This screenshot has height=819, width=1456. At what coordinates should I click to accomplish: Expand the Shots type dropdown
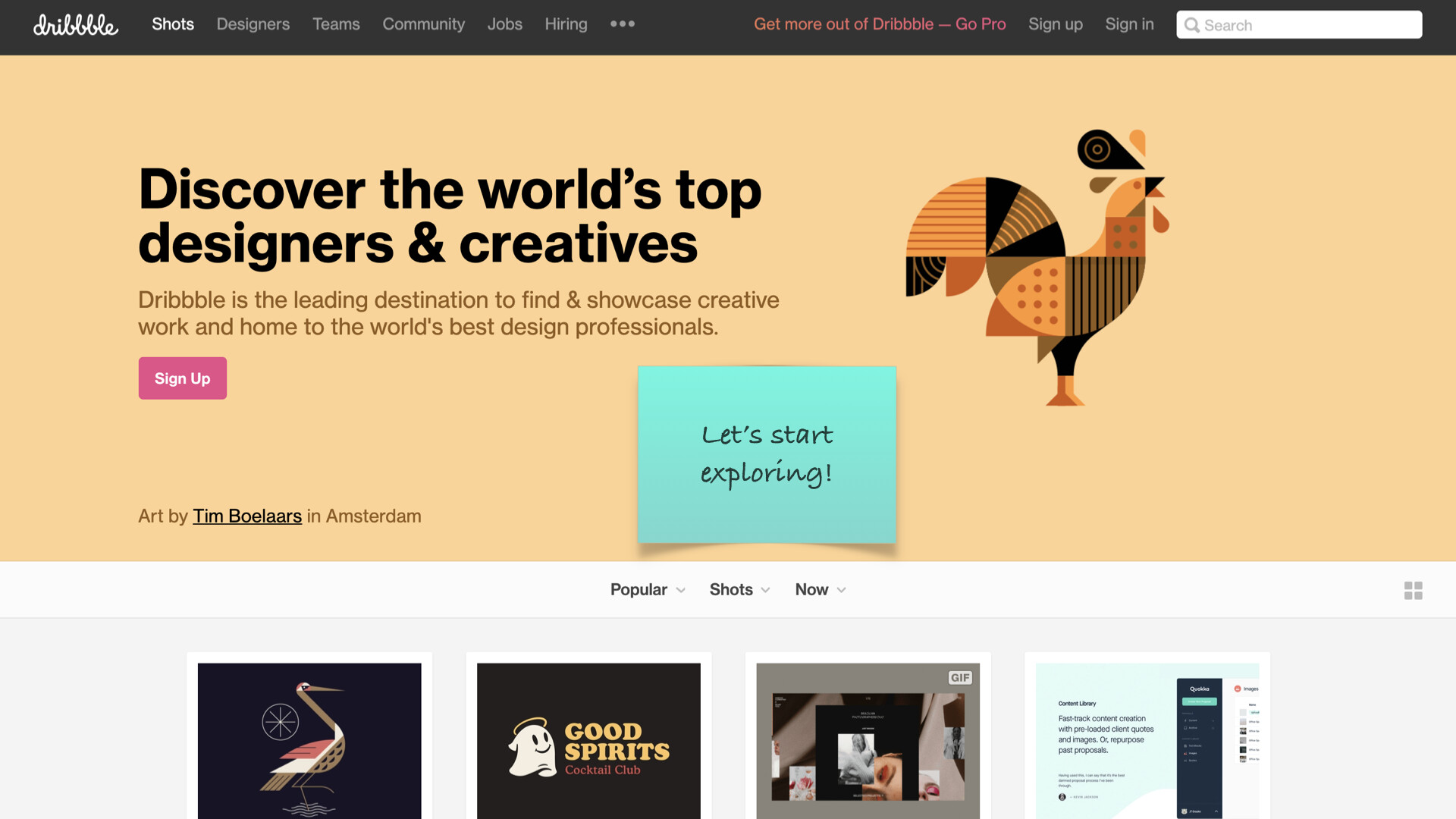click(739, 589)
